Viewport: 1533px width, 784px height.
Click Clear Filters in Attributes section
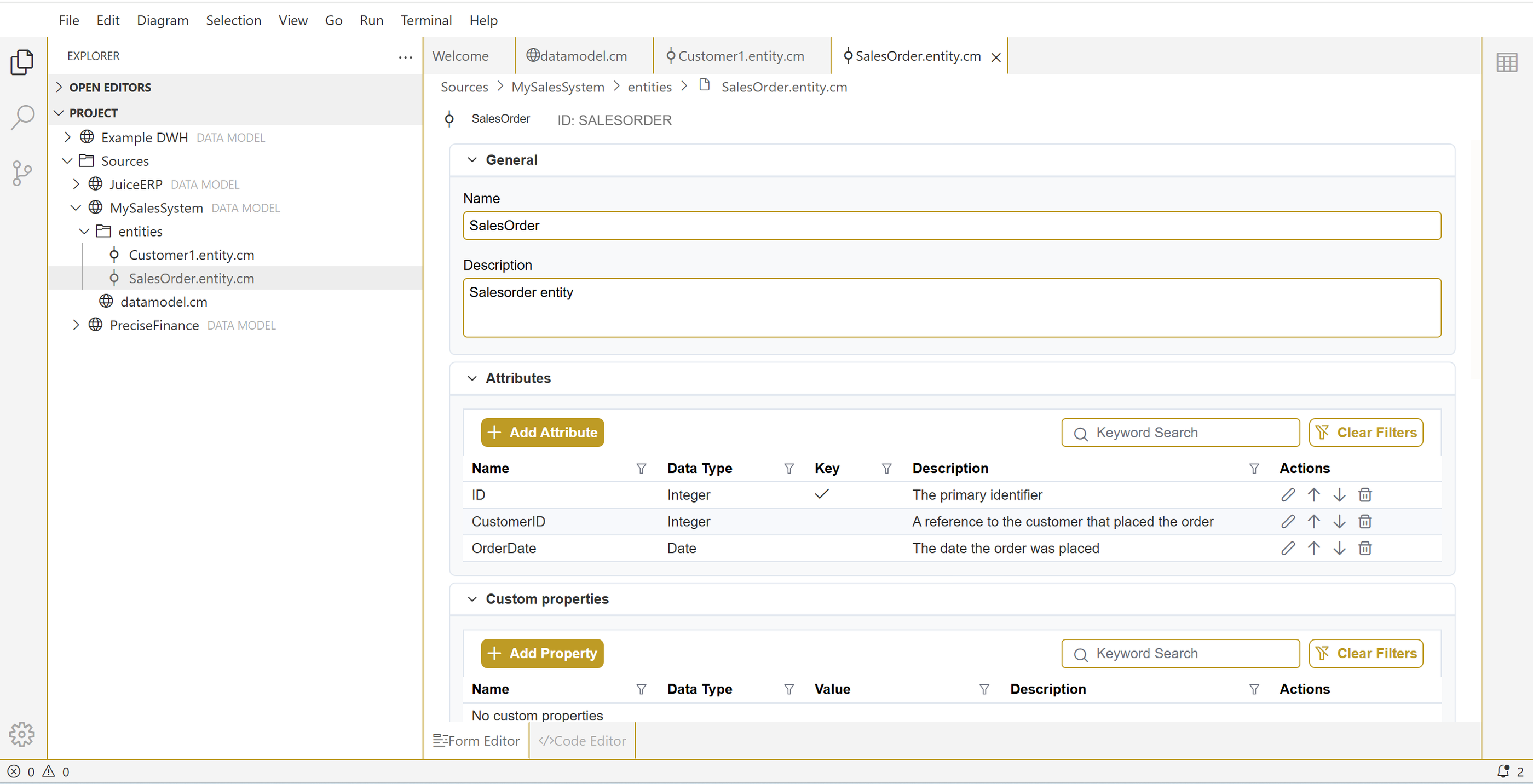pyautogui.click(x=1366, y=433)
